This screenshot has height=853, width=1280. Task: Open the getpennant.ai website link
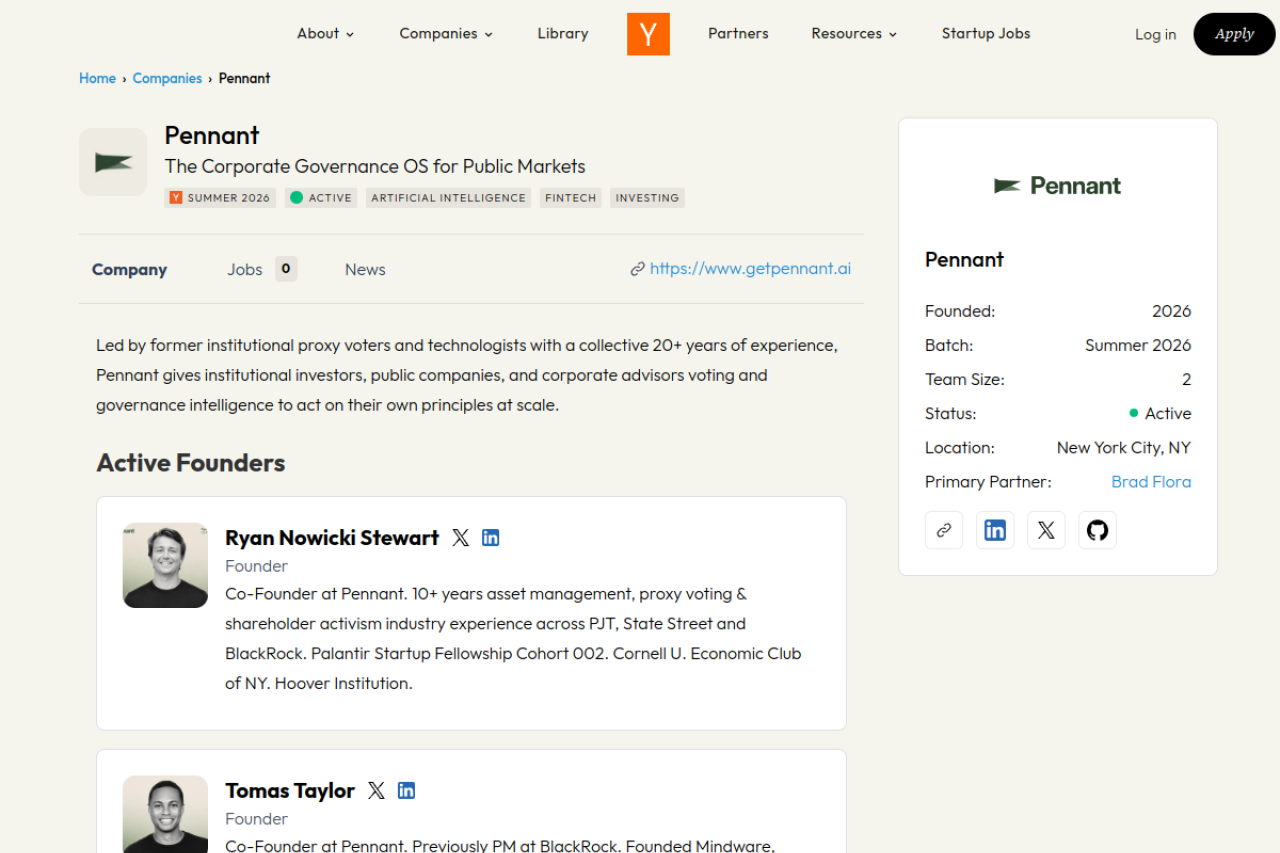coord(750,269)
